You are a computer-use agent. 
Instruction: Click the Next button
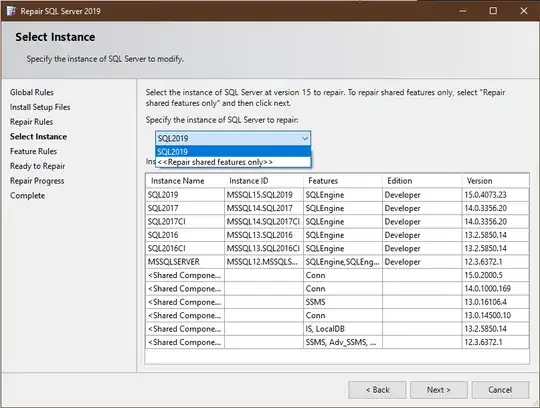438,390
